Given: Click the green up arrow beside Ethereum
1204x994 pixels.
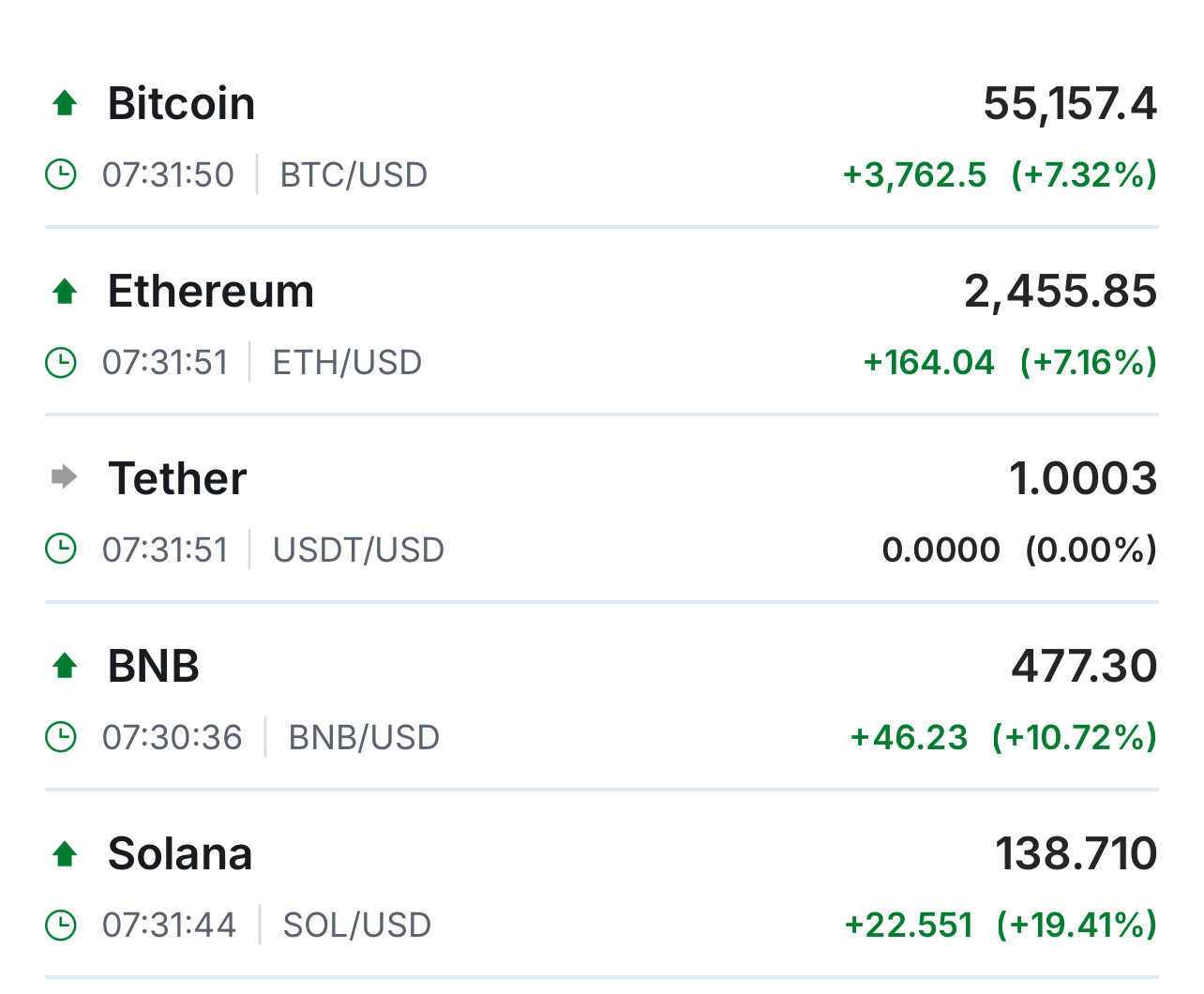Looking at the screenshot, I should click(65, 291).
